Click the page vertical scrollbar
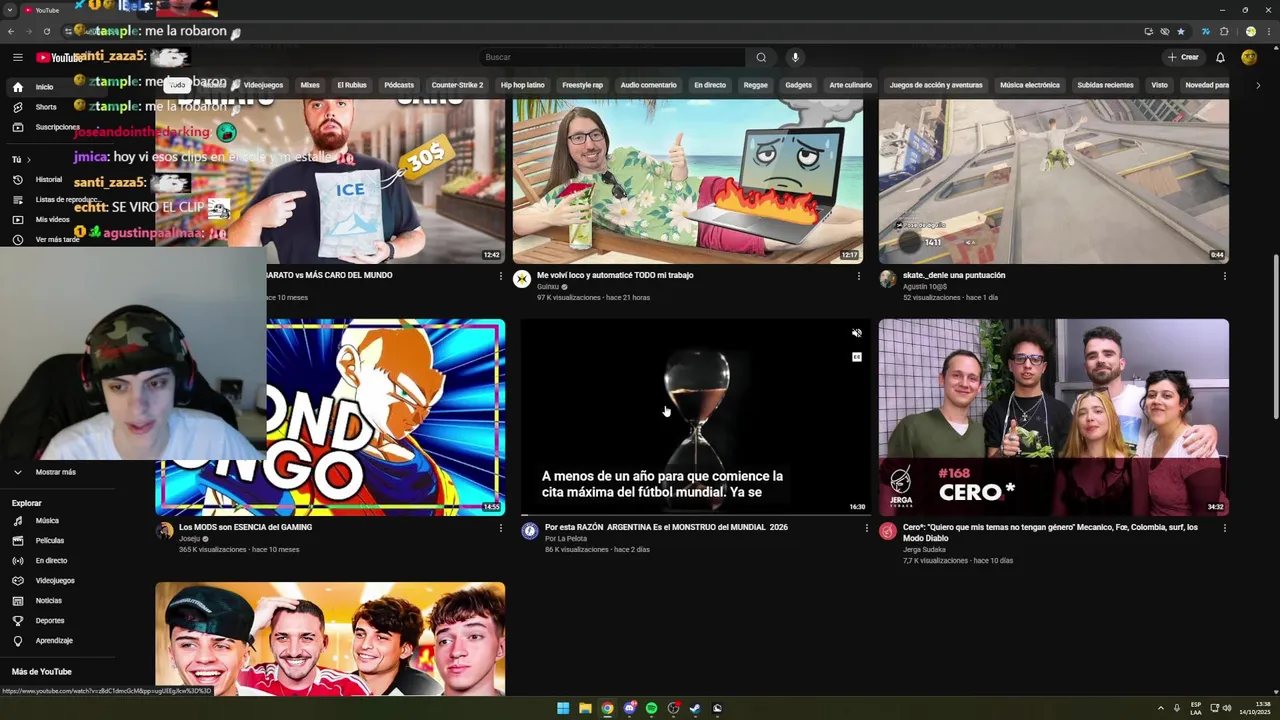Viewport: 1280px width, 720px height. click(x=1275, y=337)
